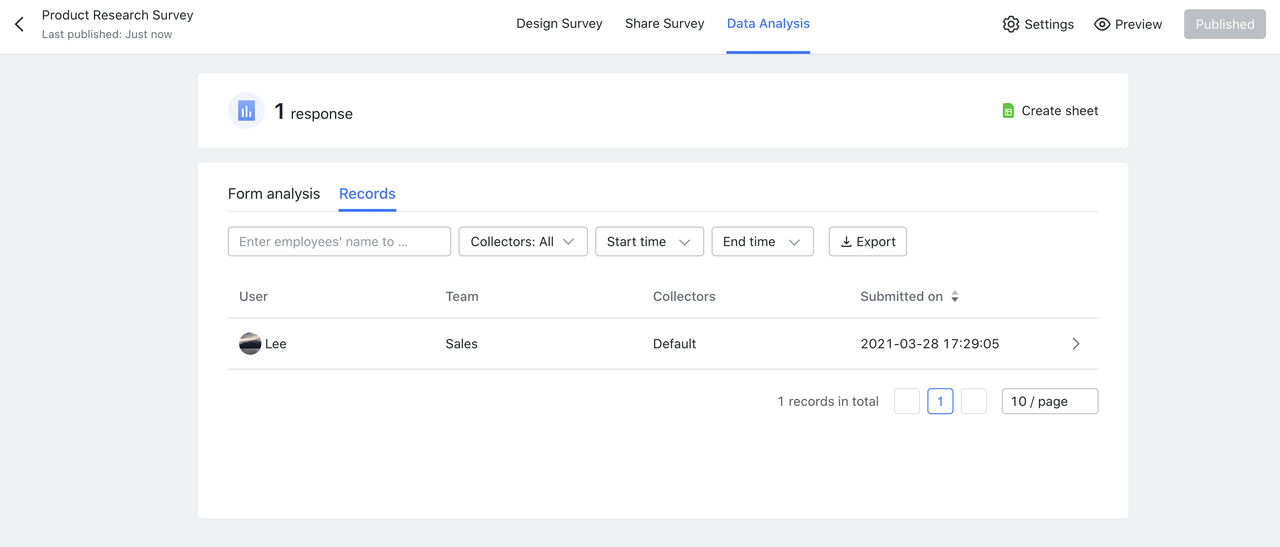
Task: Open Lee's record with right chevron
Action: point(1076,344)
